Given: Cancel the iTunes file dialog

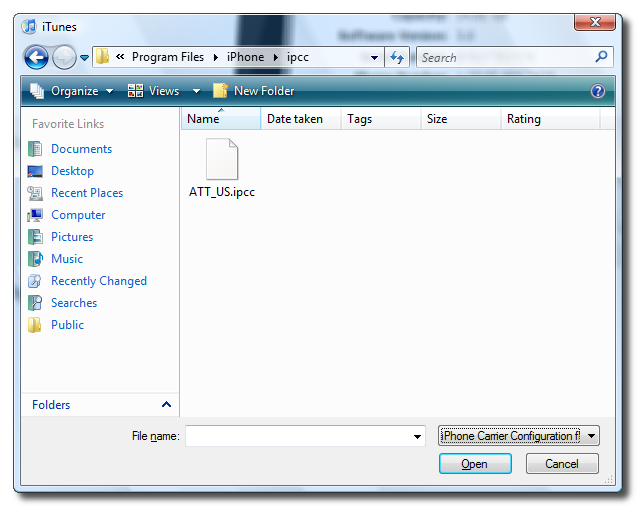Looking at the screenshot, I should 562,464.
